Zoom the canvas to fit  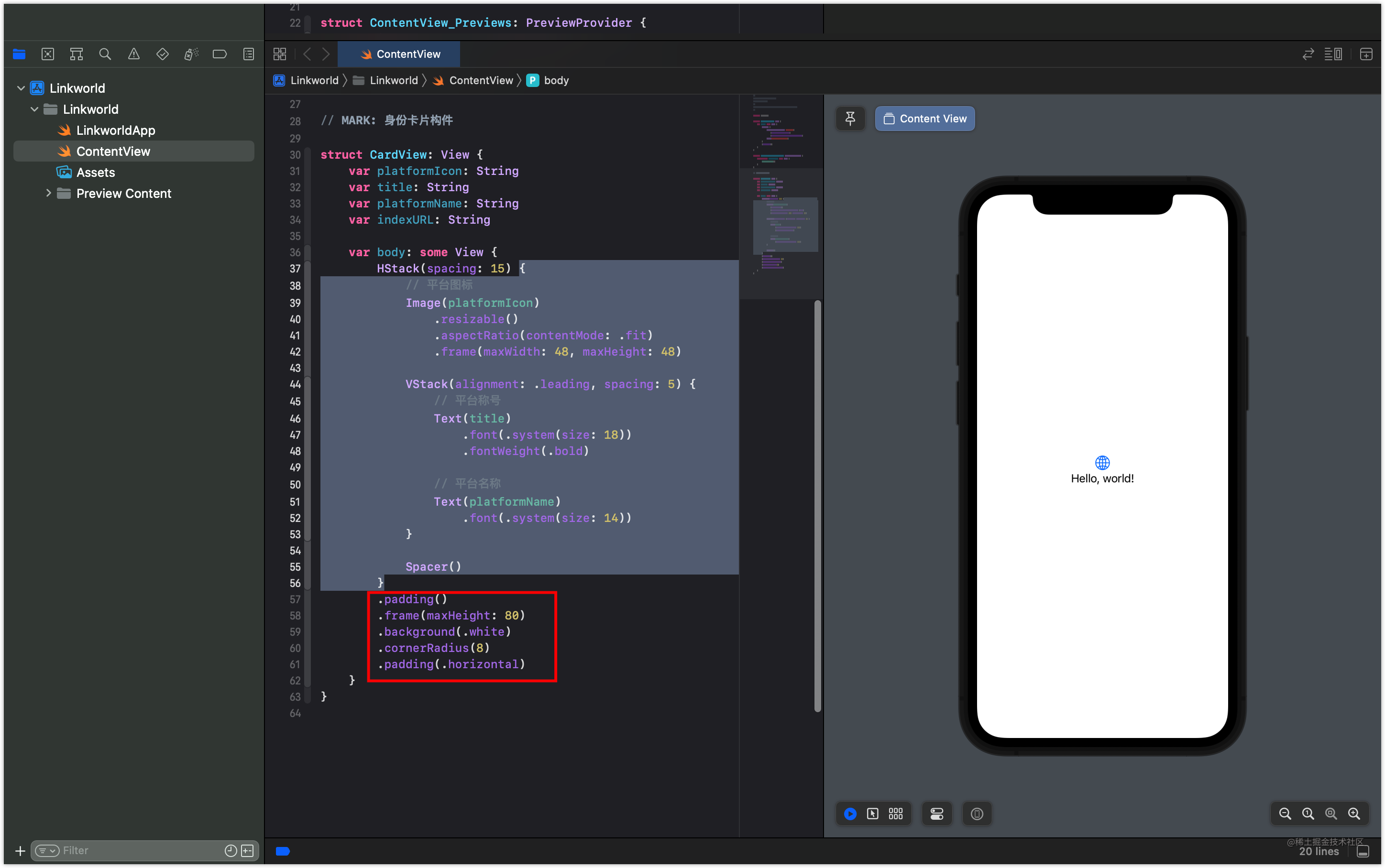pyautogui.click(x=1331, y=814)
